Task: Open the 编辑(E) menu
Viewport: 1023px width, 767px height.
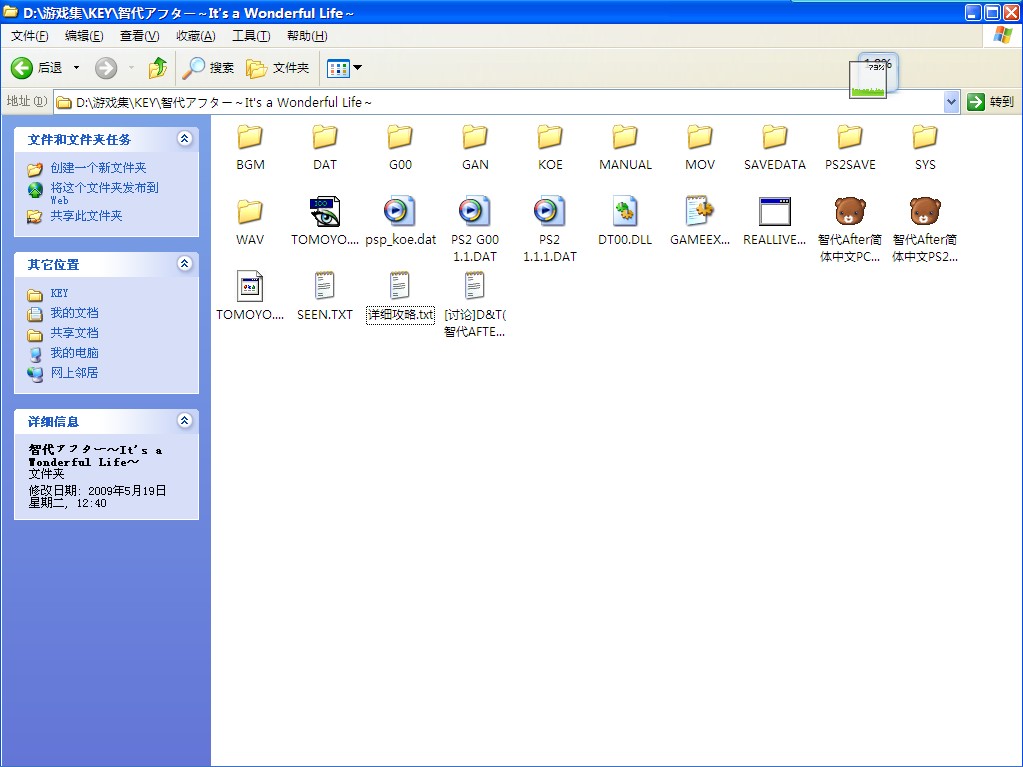Action: 84,36
